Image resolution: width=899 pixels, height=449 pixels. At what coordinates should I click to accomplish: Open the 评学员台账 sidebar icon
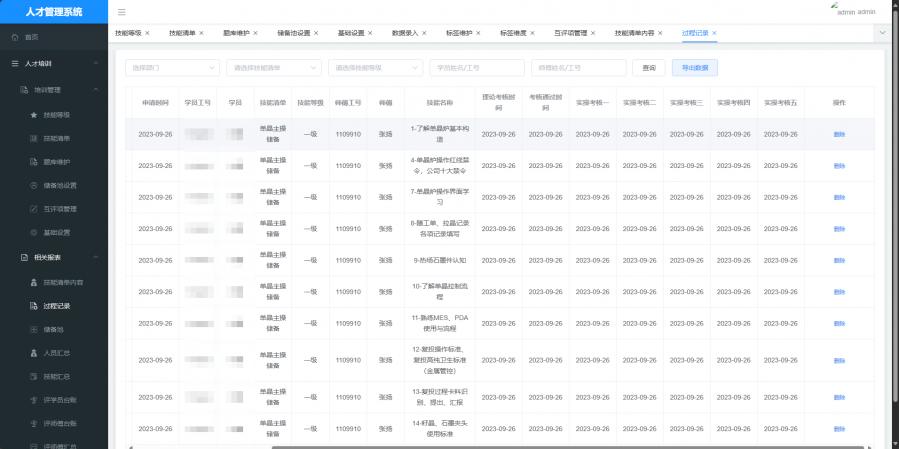point(33,400)
